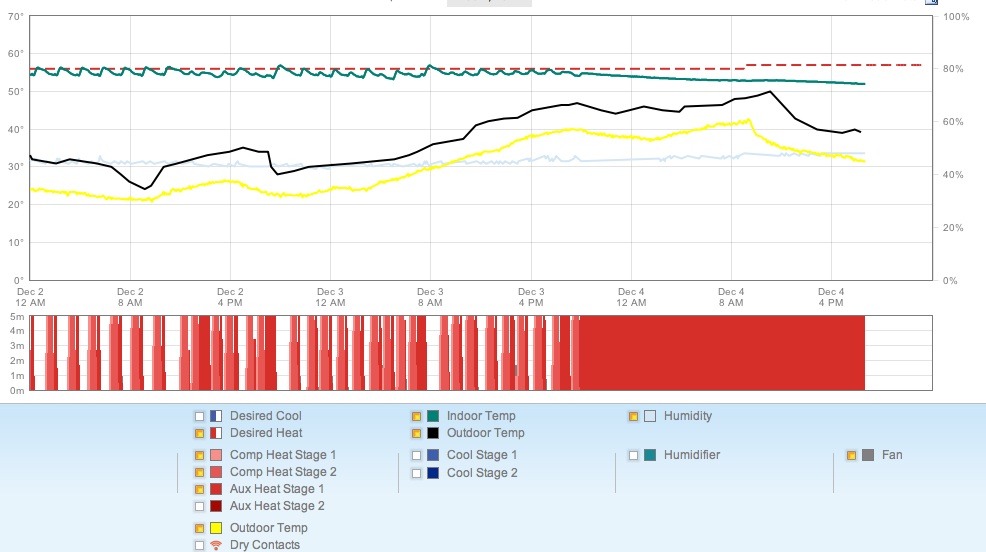The image size is (986, 552).
Task: Enable the Humidifier checkbox
Action: (633, 455)
